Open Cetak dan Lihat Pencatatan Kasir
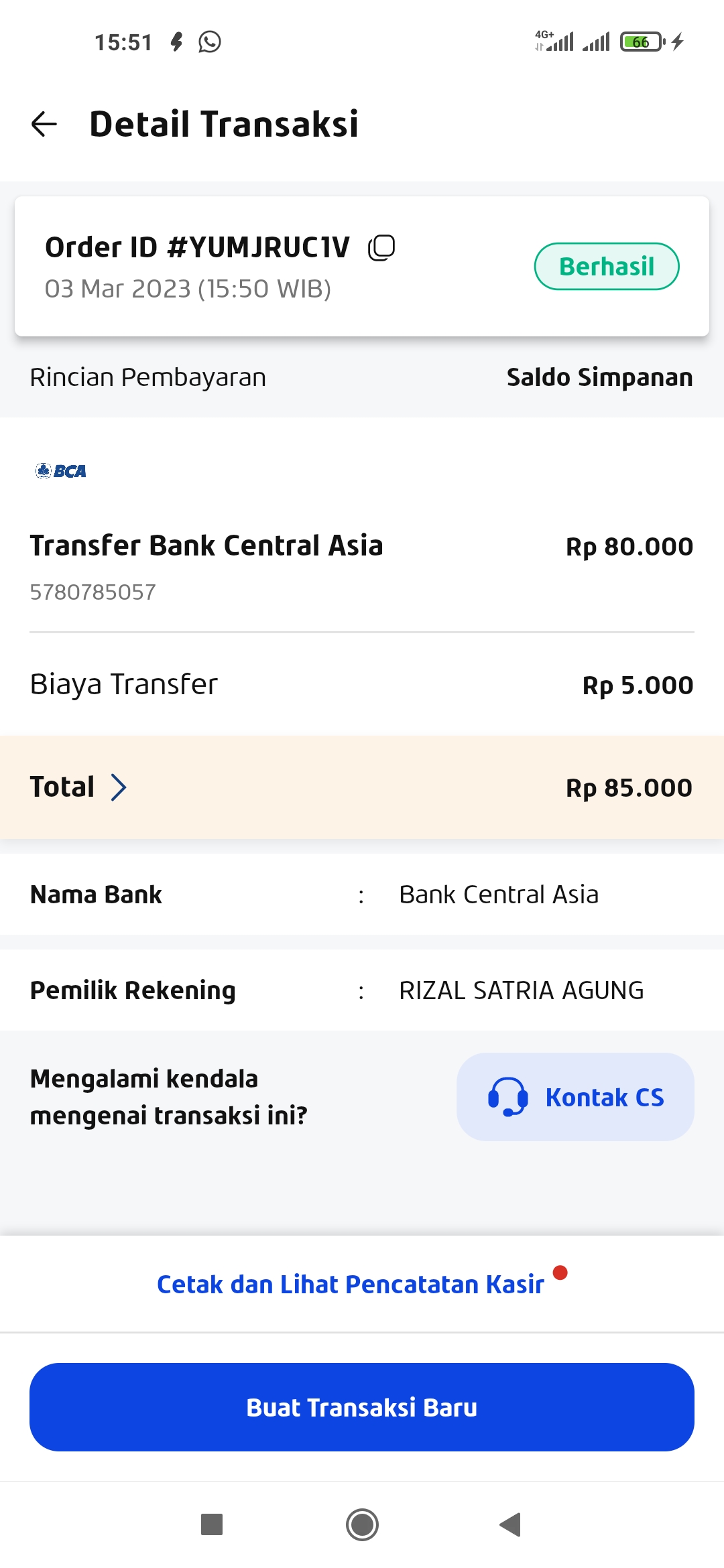The height and width of the screenshot is (1568, 724). [x=350, y=1284]
